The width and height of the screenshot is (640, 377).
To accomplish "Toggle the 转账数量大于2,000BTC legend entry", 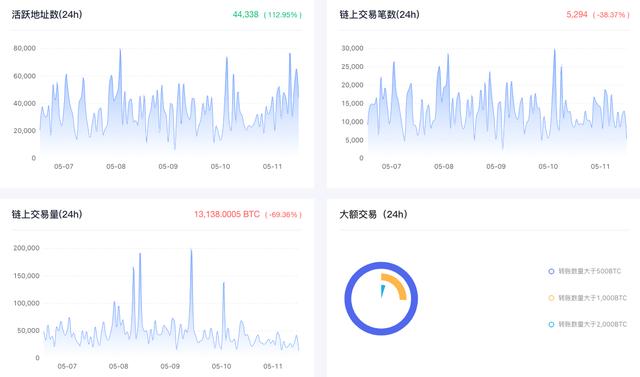I will pyautogui.click(x=587, y=324).
